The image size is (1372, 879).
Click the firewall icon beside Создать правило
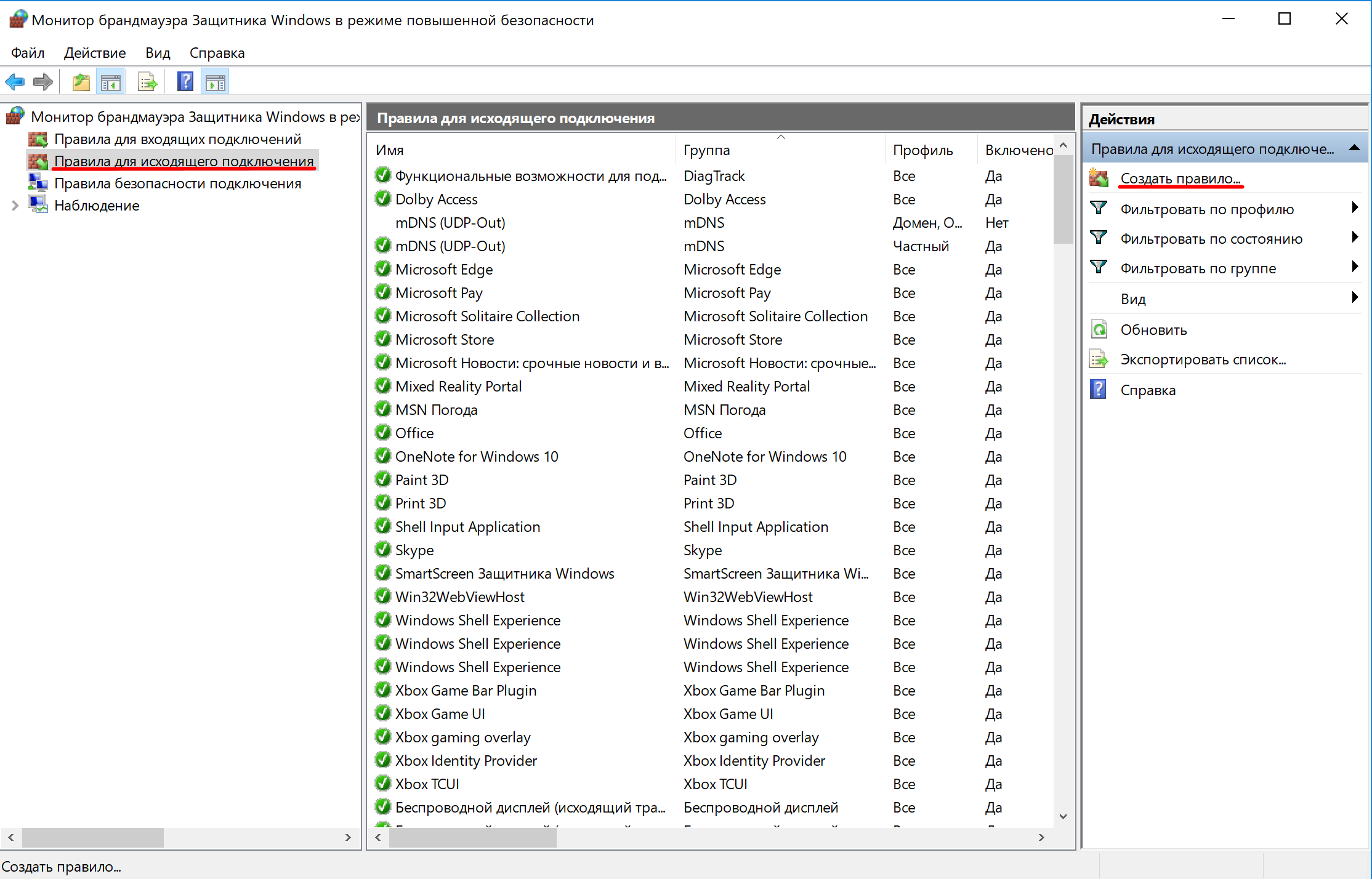coord(1099,178)
